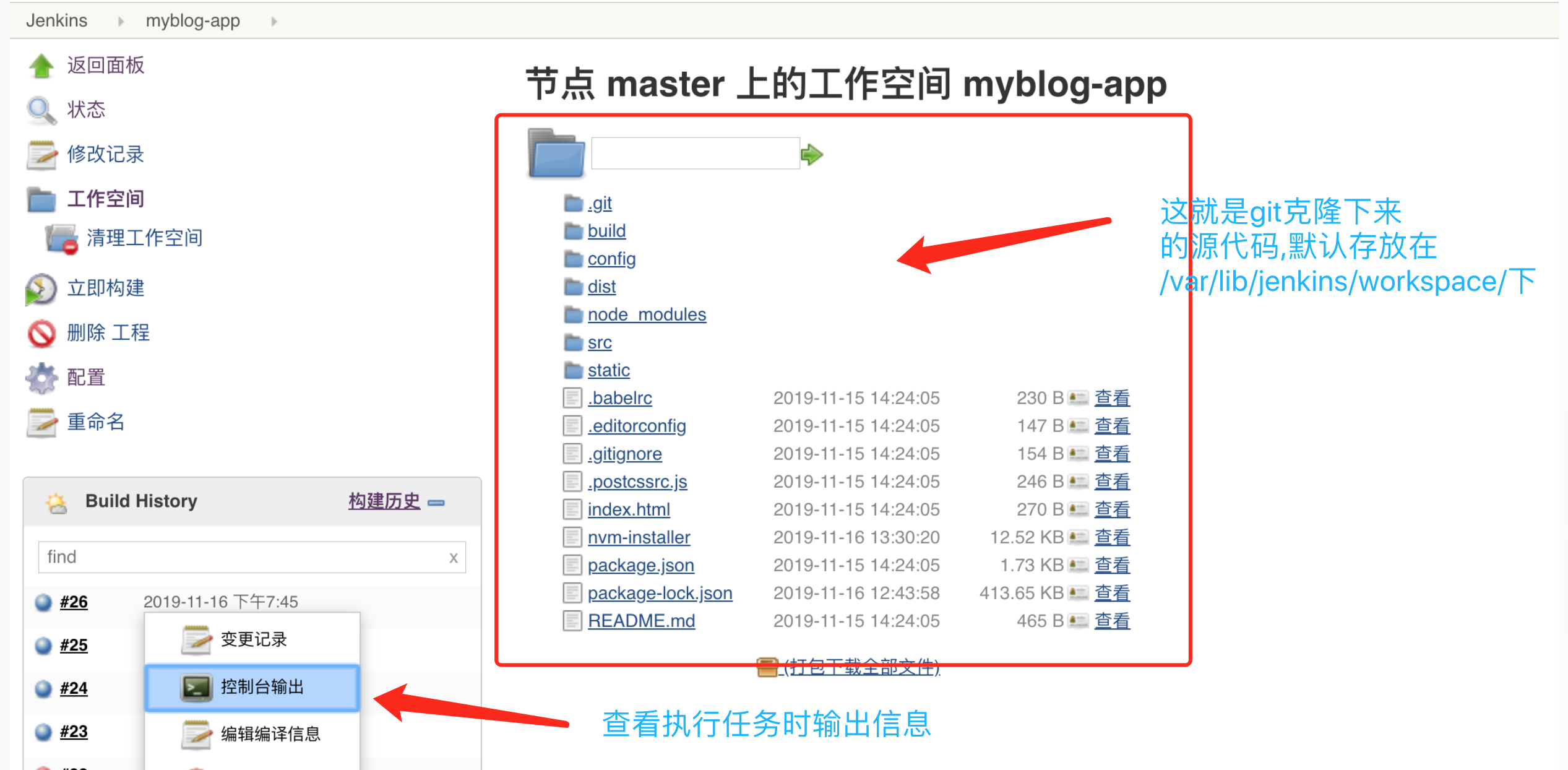Expand the breadcrumb arrow after Jenkins
This screenshot has height=770, width=1568.
click(121, 21)
